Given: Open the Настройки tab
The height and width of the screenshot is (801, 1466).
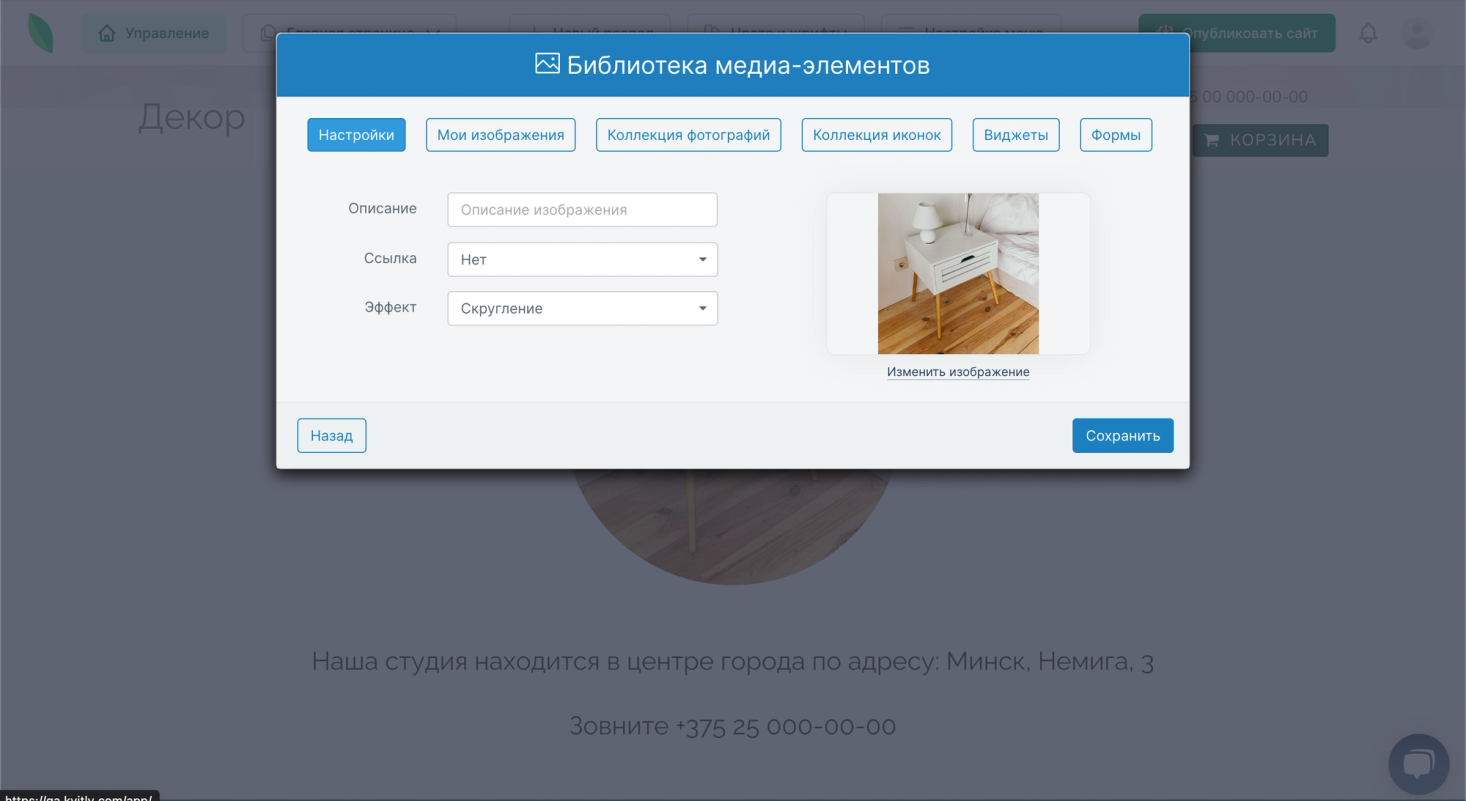Looking at the screenshot, I should coord(356,135).
